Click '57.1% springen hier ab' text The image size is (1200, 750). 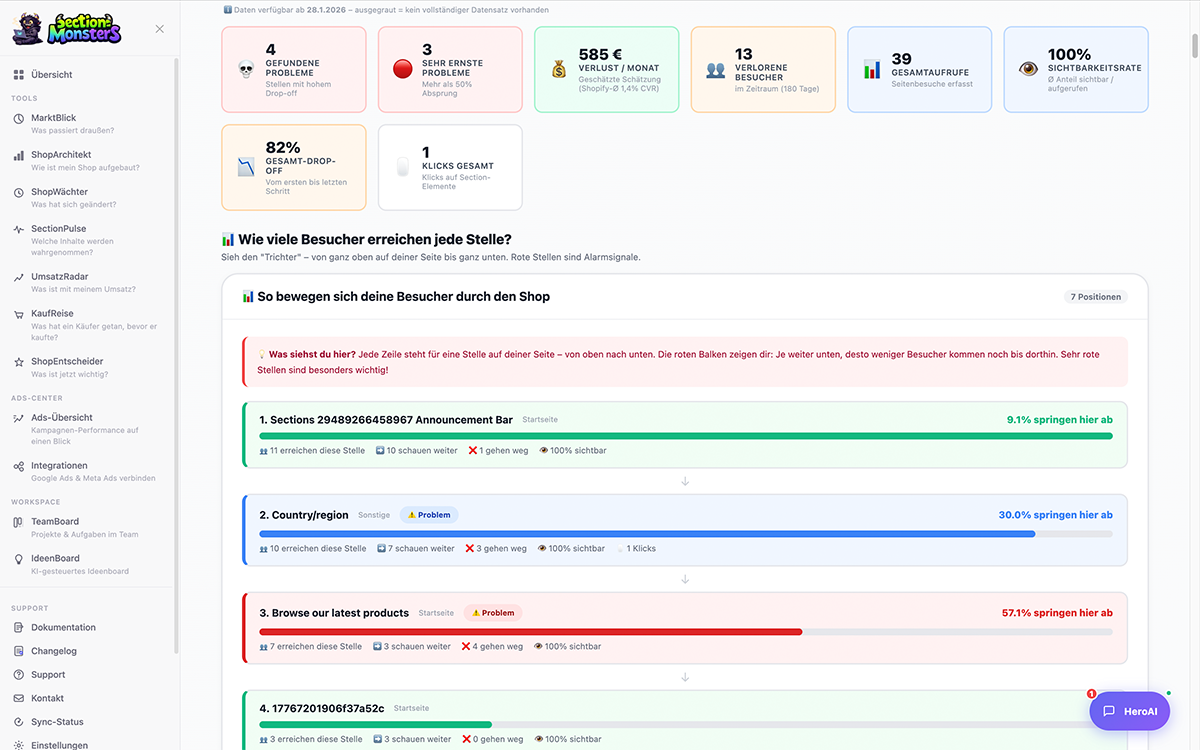coord(1057,613)
